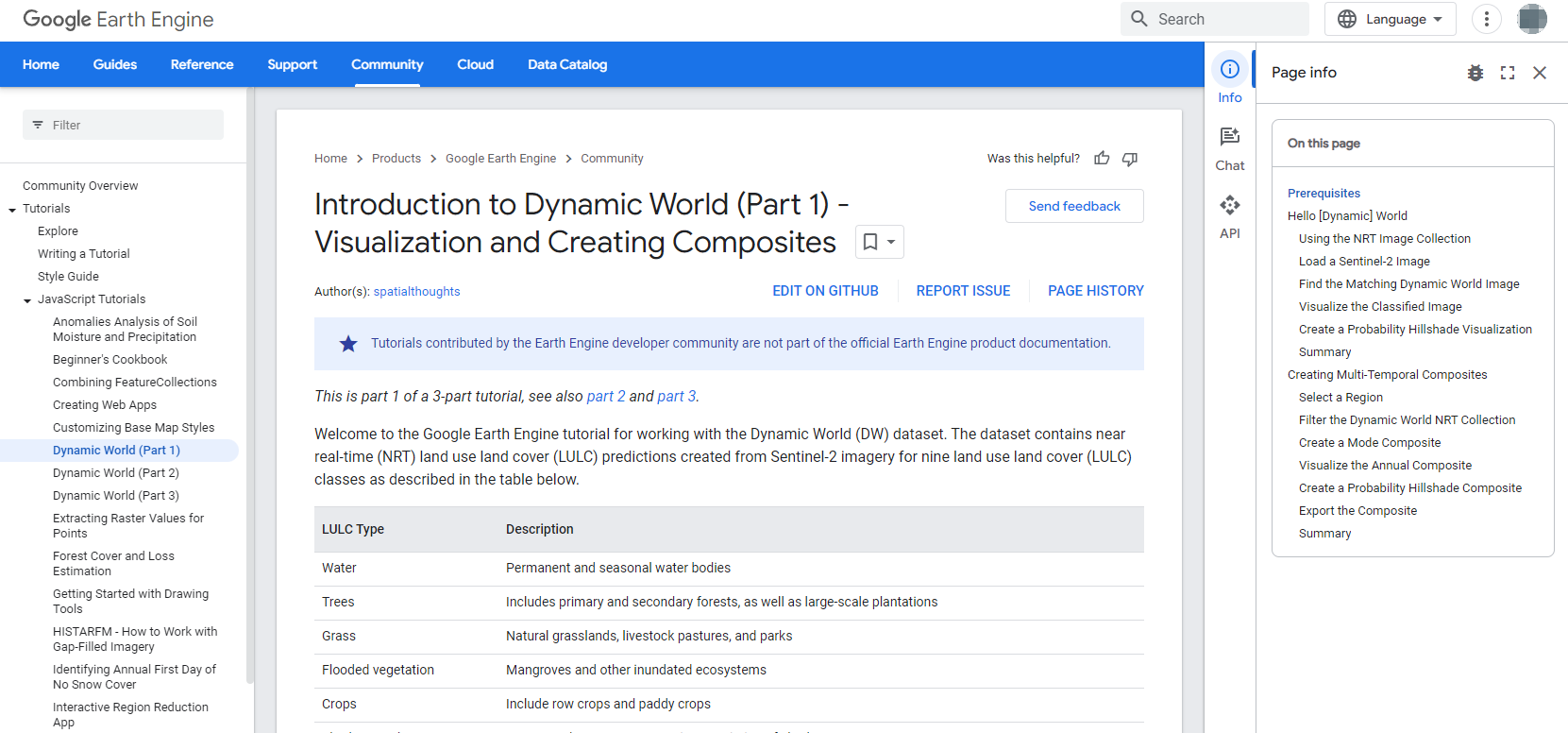The height and width of the screenshot is (733, 1568).
Task: Jump to Create a Mode Composite section
Action: coord(1370,443)
